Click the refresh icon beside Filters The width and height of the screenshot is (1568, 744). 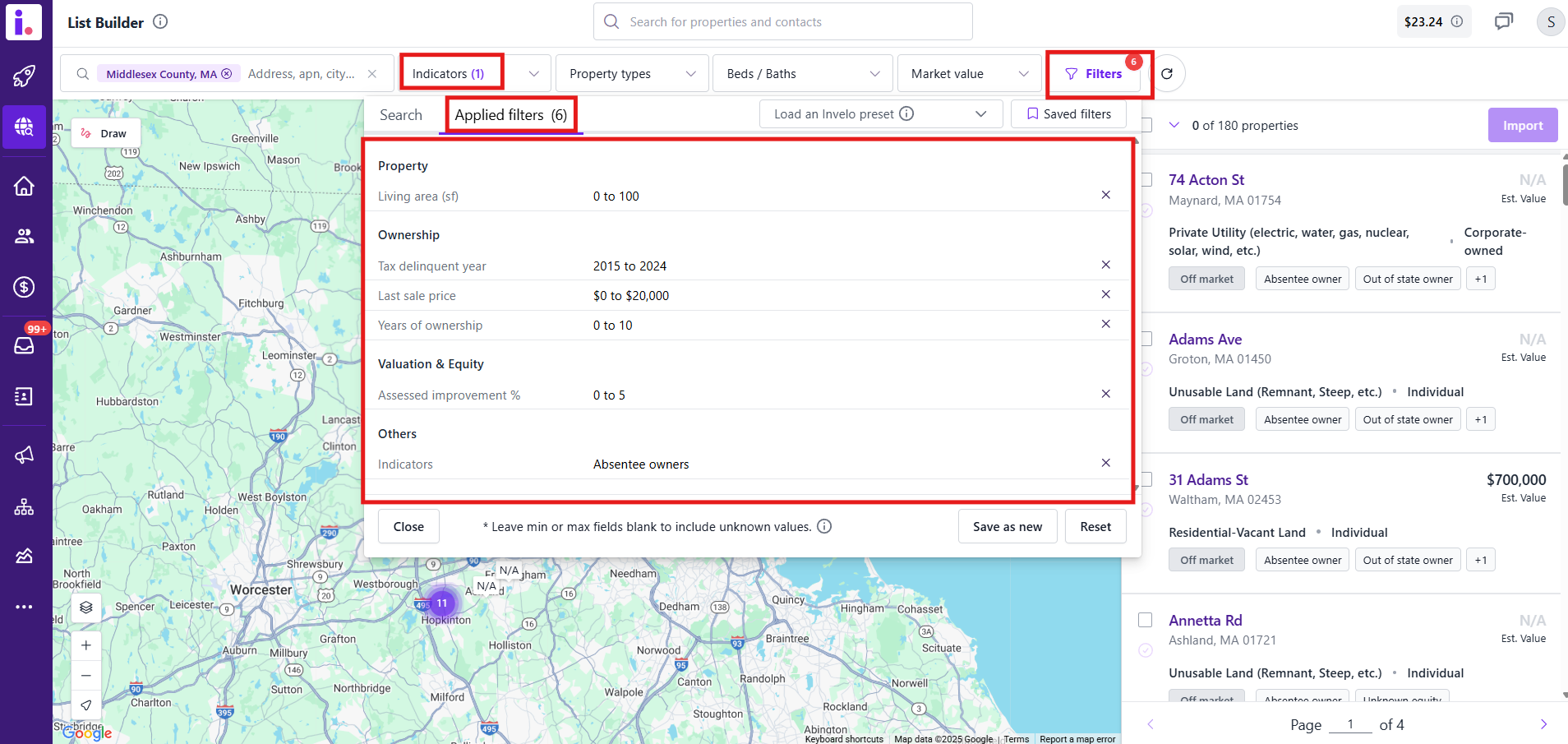[x=1166, y=74]
